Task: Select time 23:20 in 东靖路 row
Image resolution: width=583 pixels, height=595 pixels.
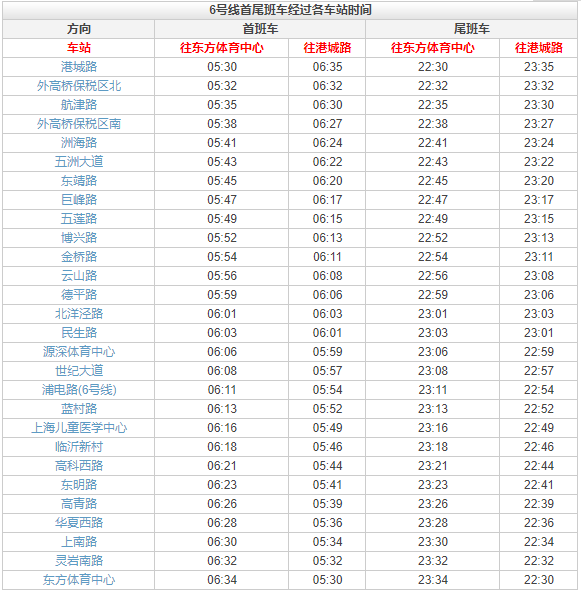Action: [x=539, y=181]
